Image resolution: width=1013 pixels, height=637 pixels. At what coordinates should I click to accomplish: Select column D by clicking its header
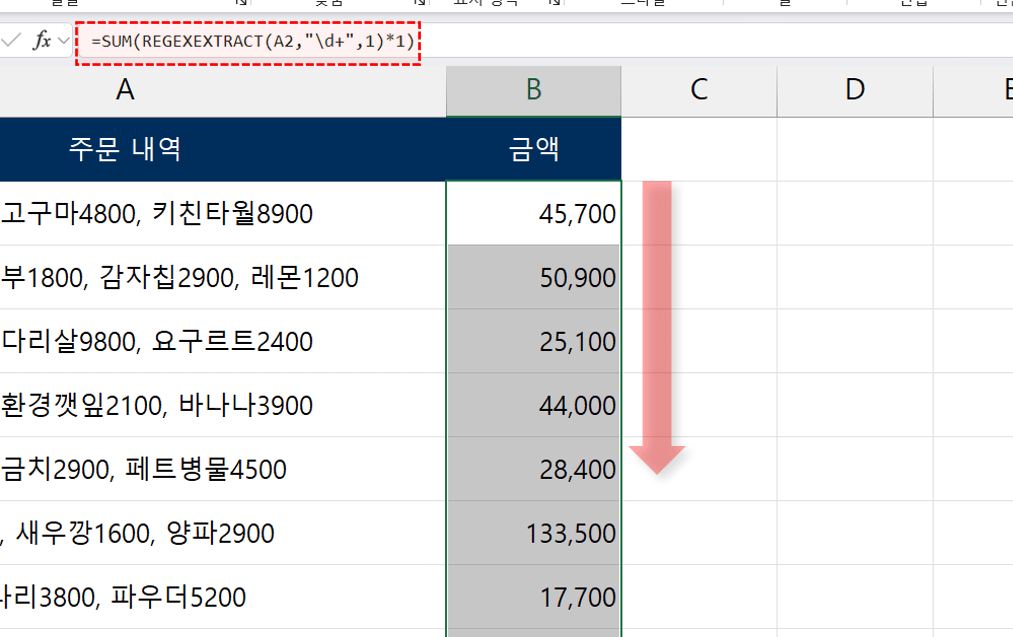tap(855, 90)
